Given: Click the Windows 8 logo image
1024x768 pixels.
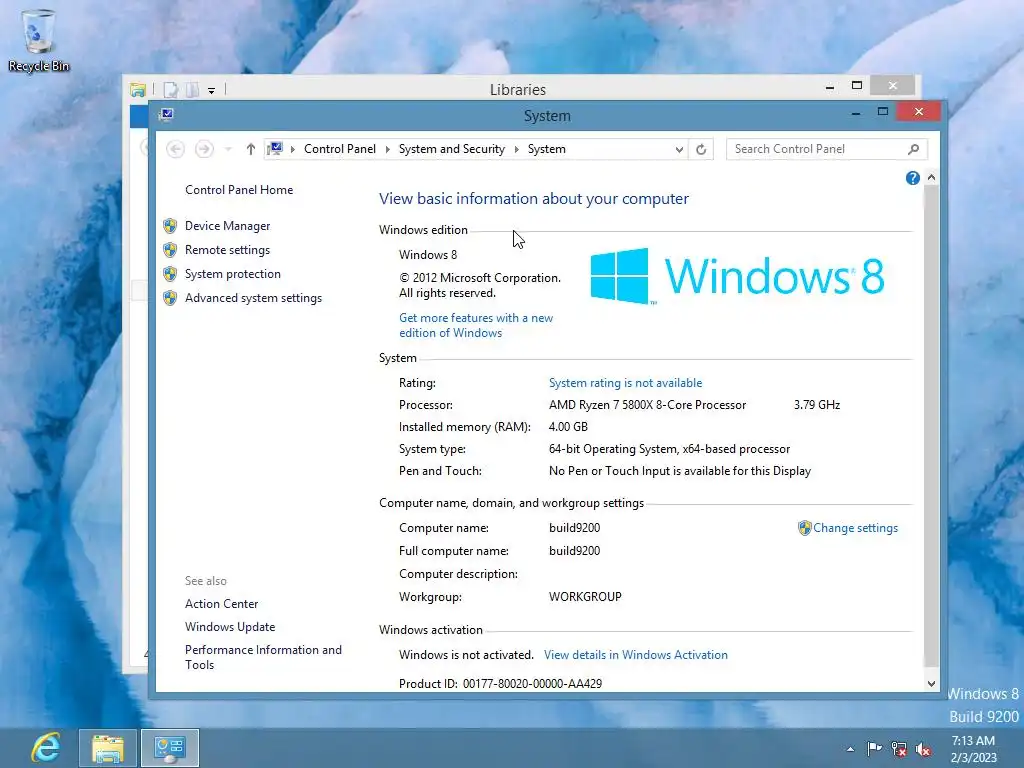Looking at the screenshot, I should tap(737, 276).
